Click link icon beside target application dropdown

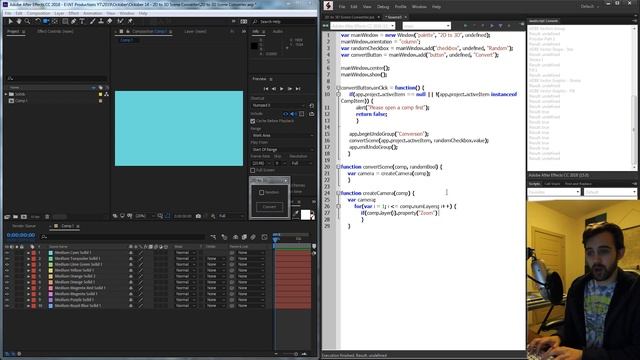(325, 26)
